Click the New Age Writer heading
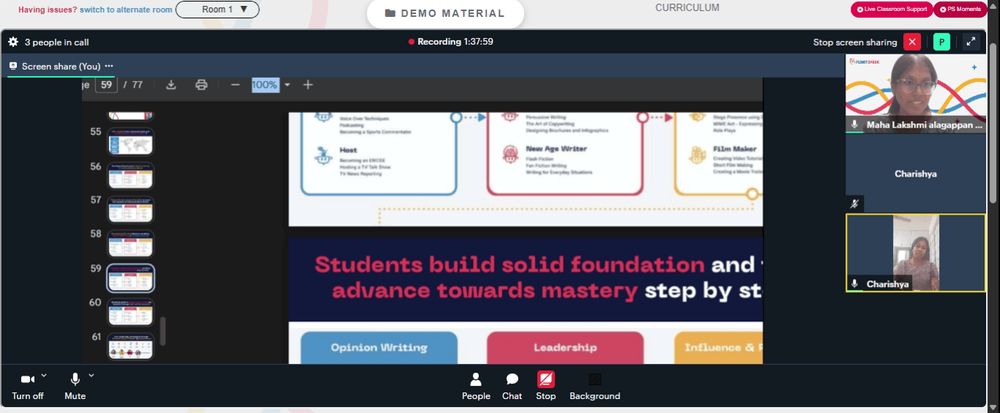The height and width of the screenshot is (413, 1000). tap(556, 149)
